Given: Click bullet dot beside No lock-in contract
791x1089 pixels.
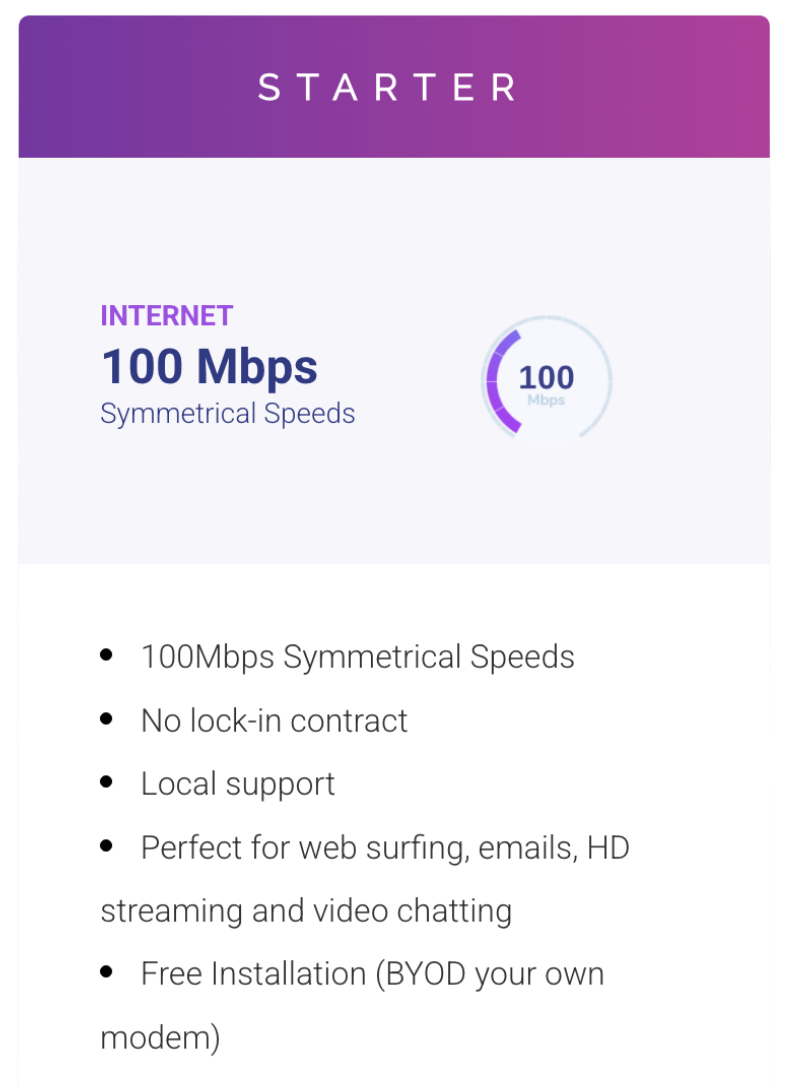Looking at the screenshot, I should tap(107, 720).
